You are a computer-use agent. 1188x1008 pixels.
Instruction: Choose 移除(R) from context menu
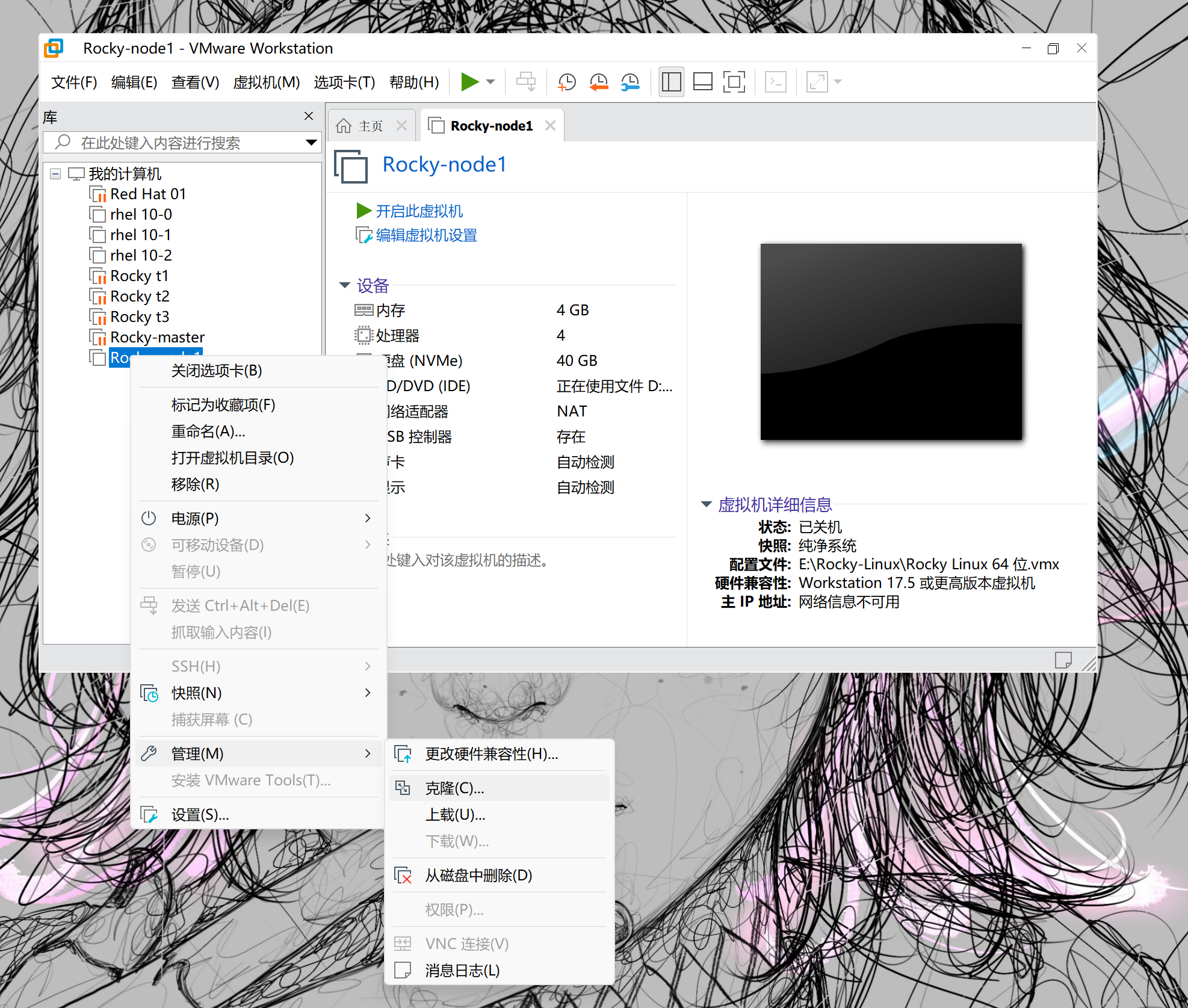pyautogui.click(x=259, y=484)
